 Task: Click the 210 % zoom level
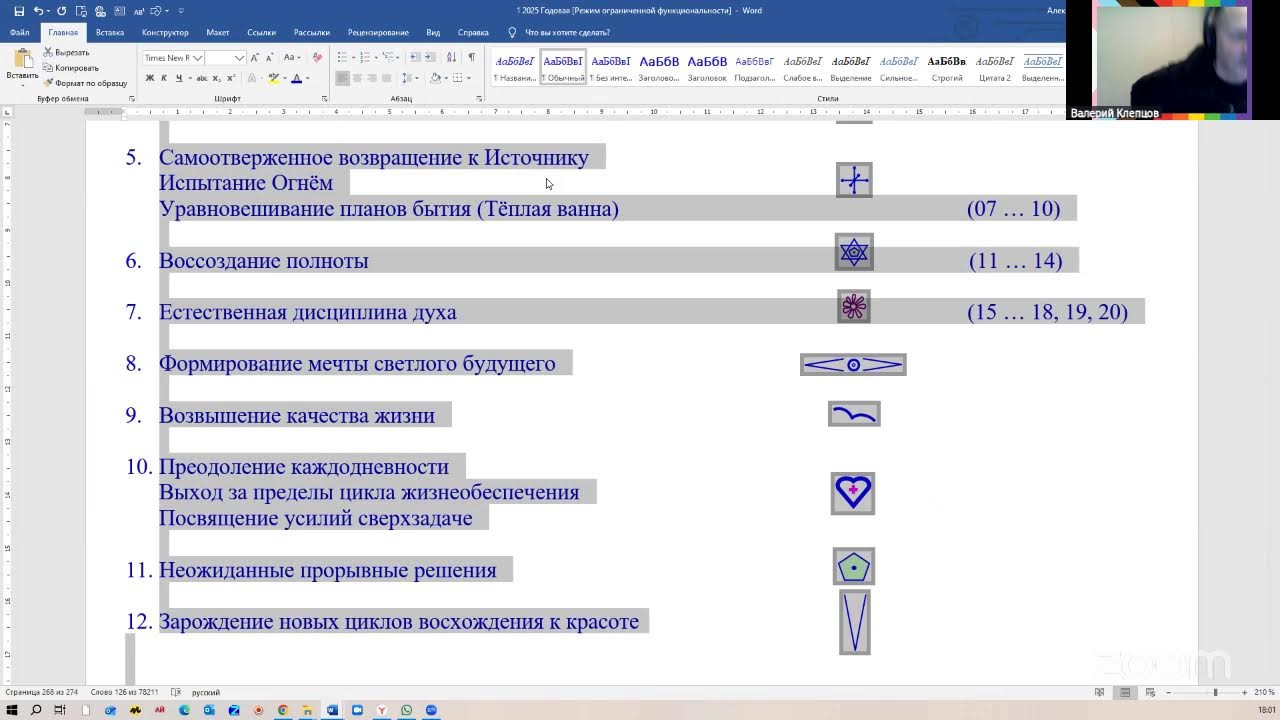(1264, 692)
